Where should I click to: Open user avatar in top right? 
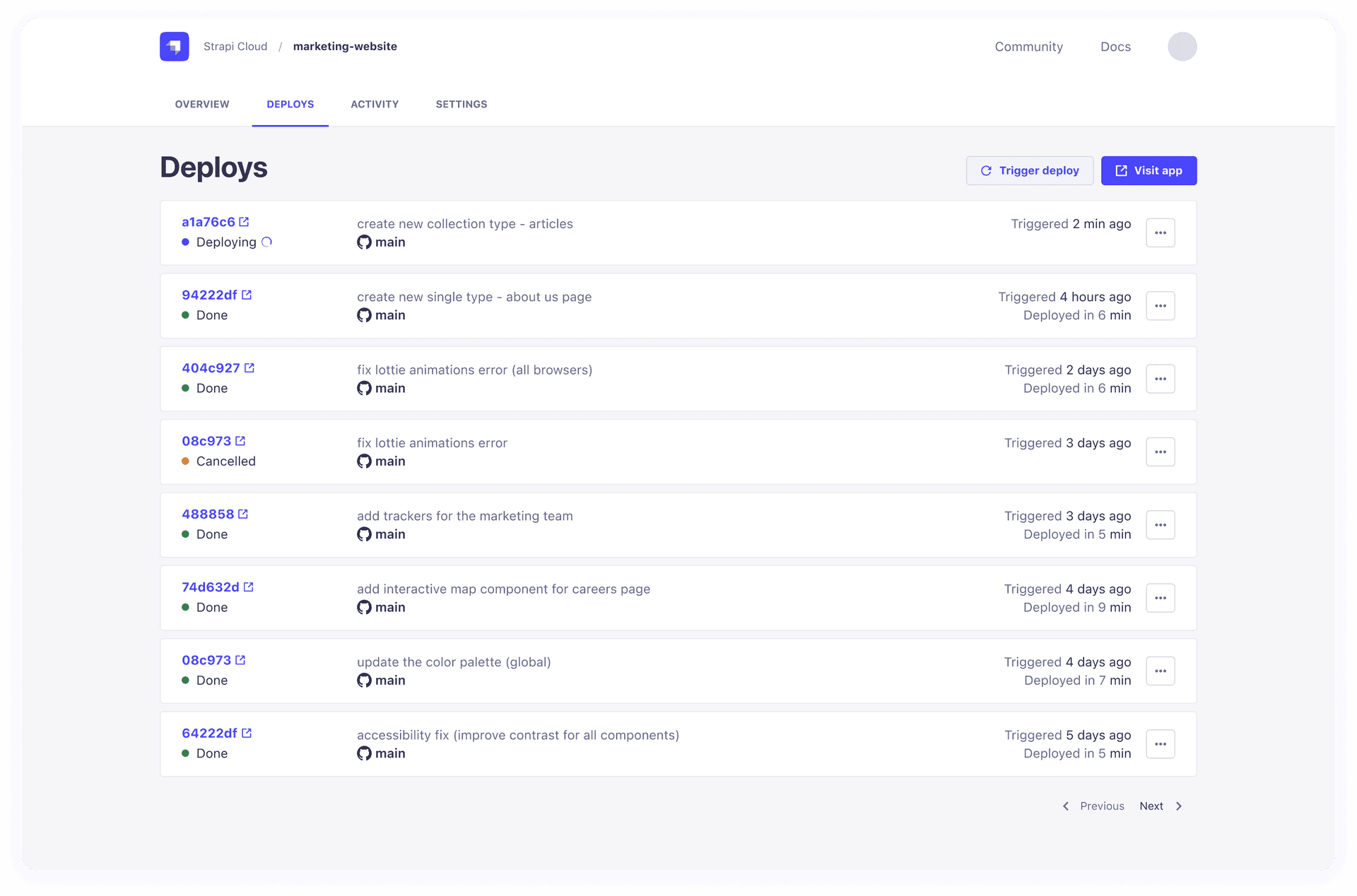click(1182, 47)
